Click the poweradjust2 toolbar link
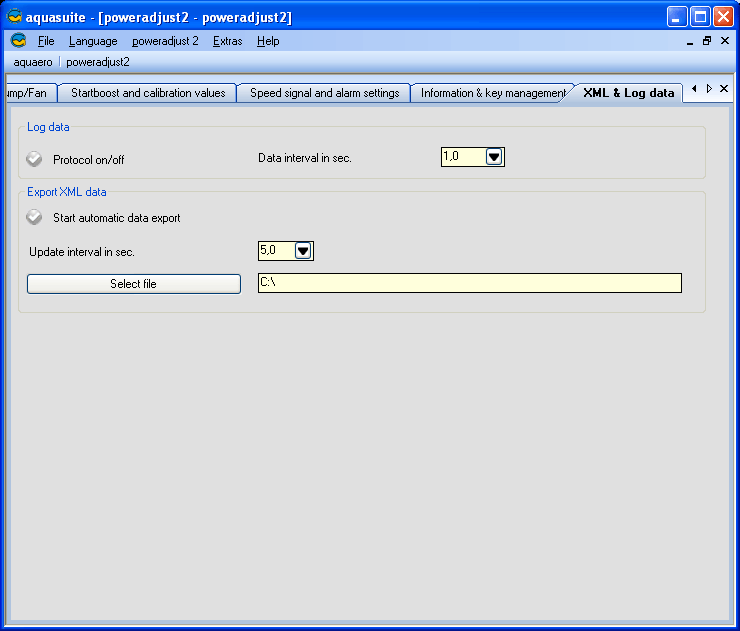 [x=98, y=62]
